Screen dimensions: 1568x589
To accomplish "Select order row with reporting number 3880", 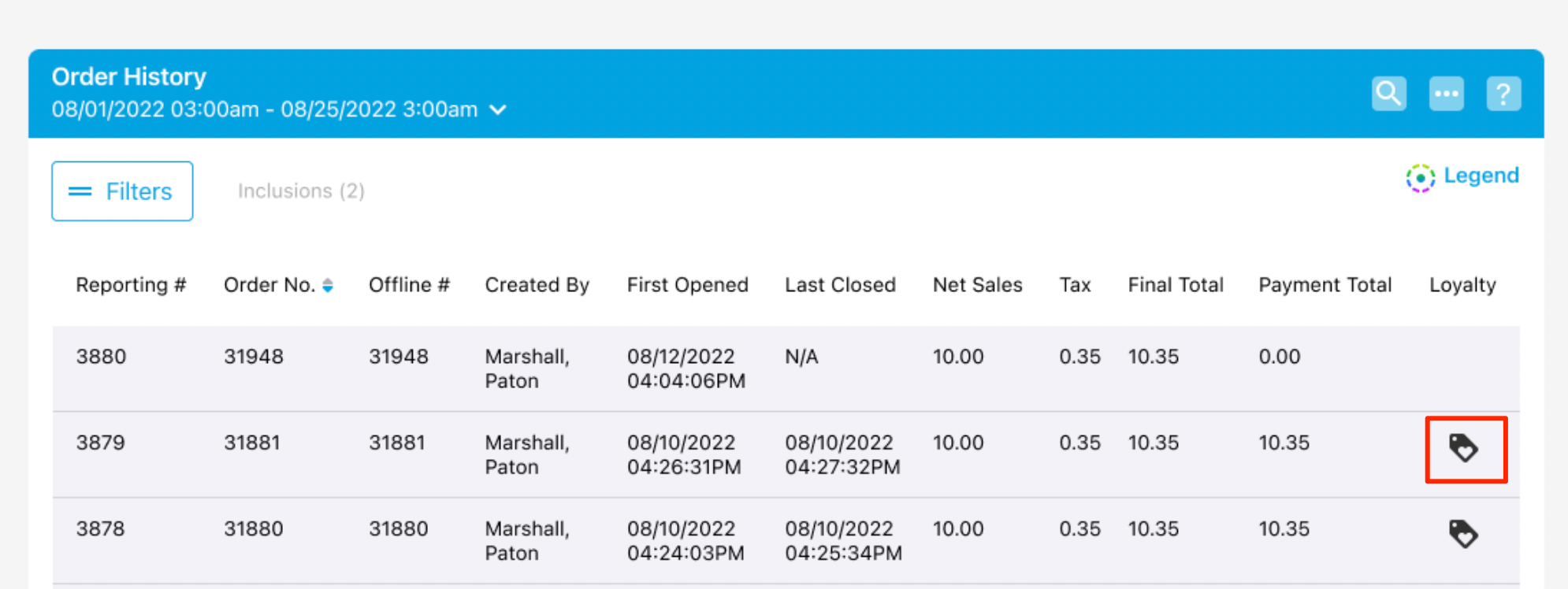I will coord(101,357).
